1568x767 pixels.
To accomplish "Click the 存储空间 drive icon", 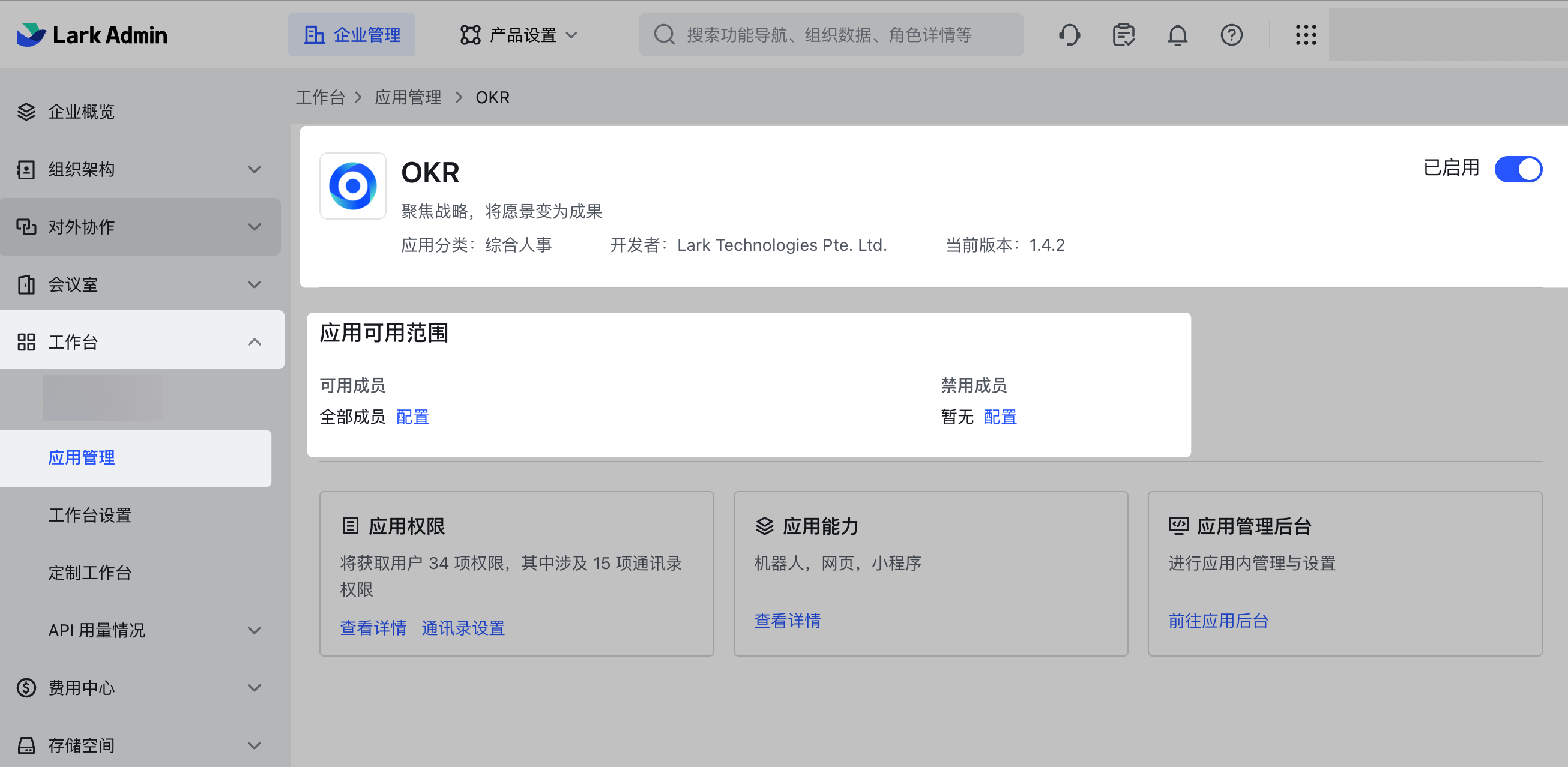I will [x=26, y=745].
